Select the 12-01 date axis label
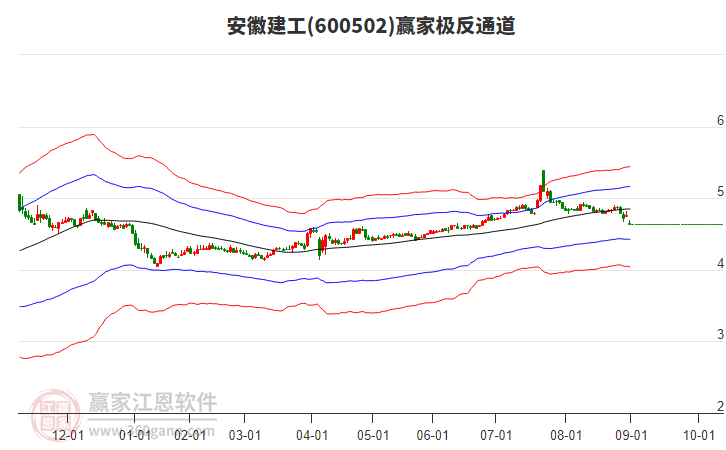Image resolution: width=726 pixels, height=450 pixels. point(68,436)
